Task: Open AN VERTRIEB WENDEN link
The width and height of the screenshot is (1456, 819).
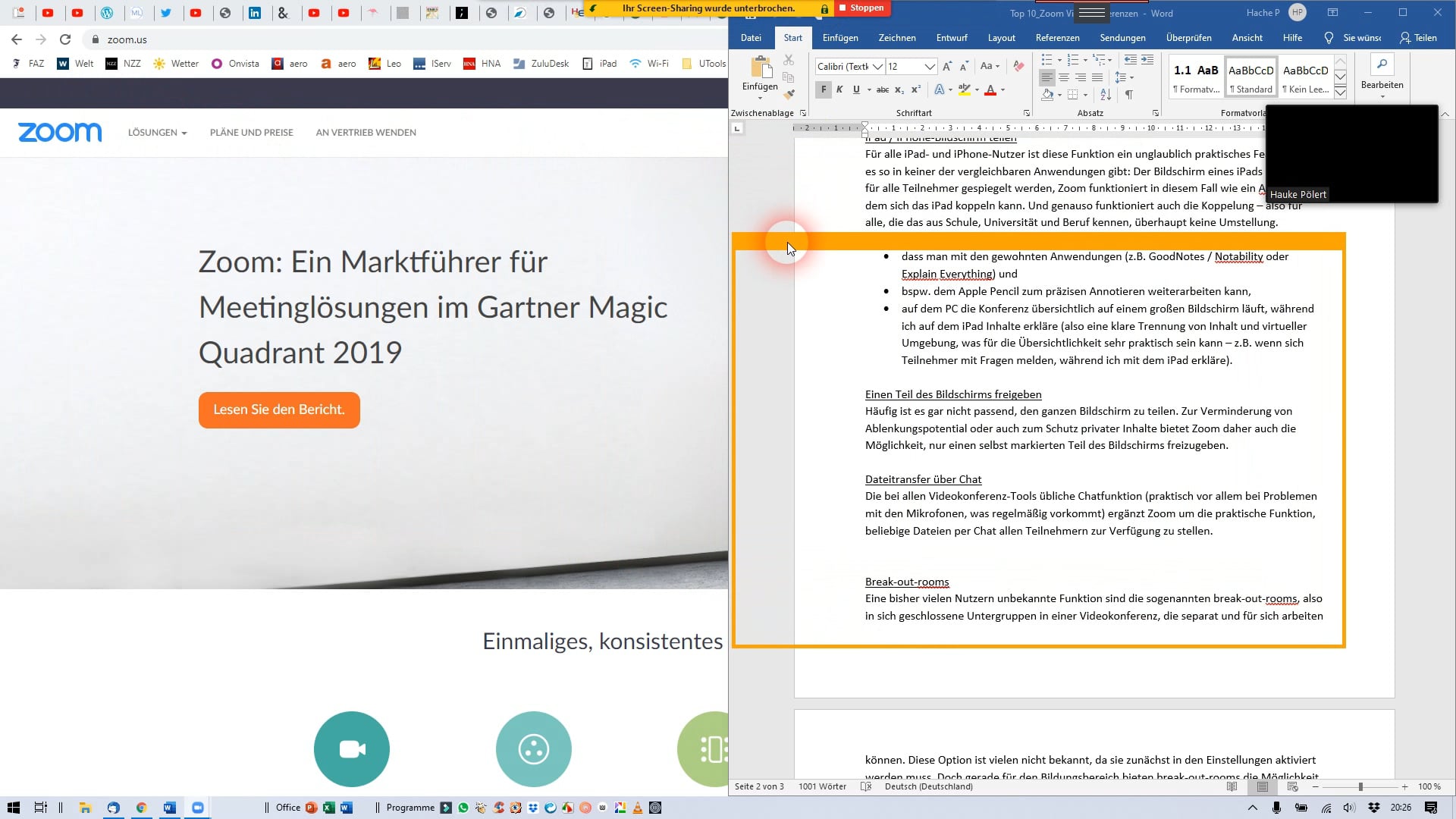Action: point(366,133)
